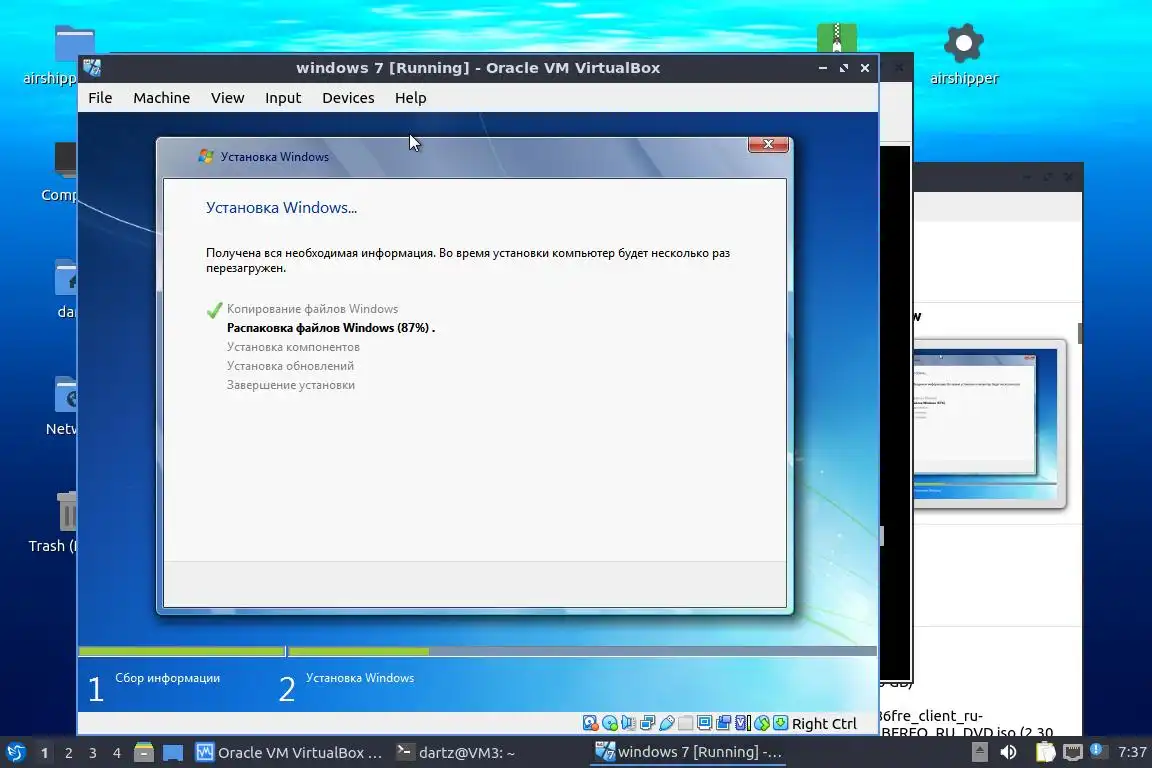The image size is (1152, 768).
Task: Click the hard disk activity status icon
Action: (590, 723)
